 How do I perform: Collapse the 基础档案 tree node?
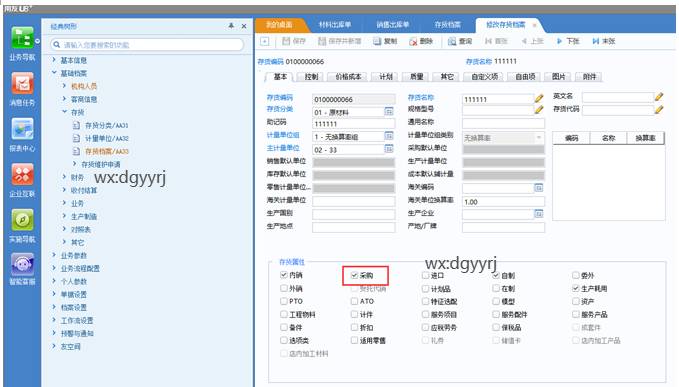click(54, 73)
